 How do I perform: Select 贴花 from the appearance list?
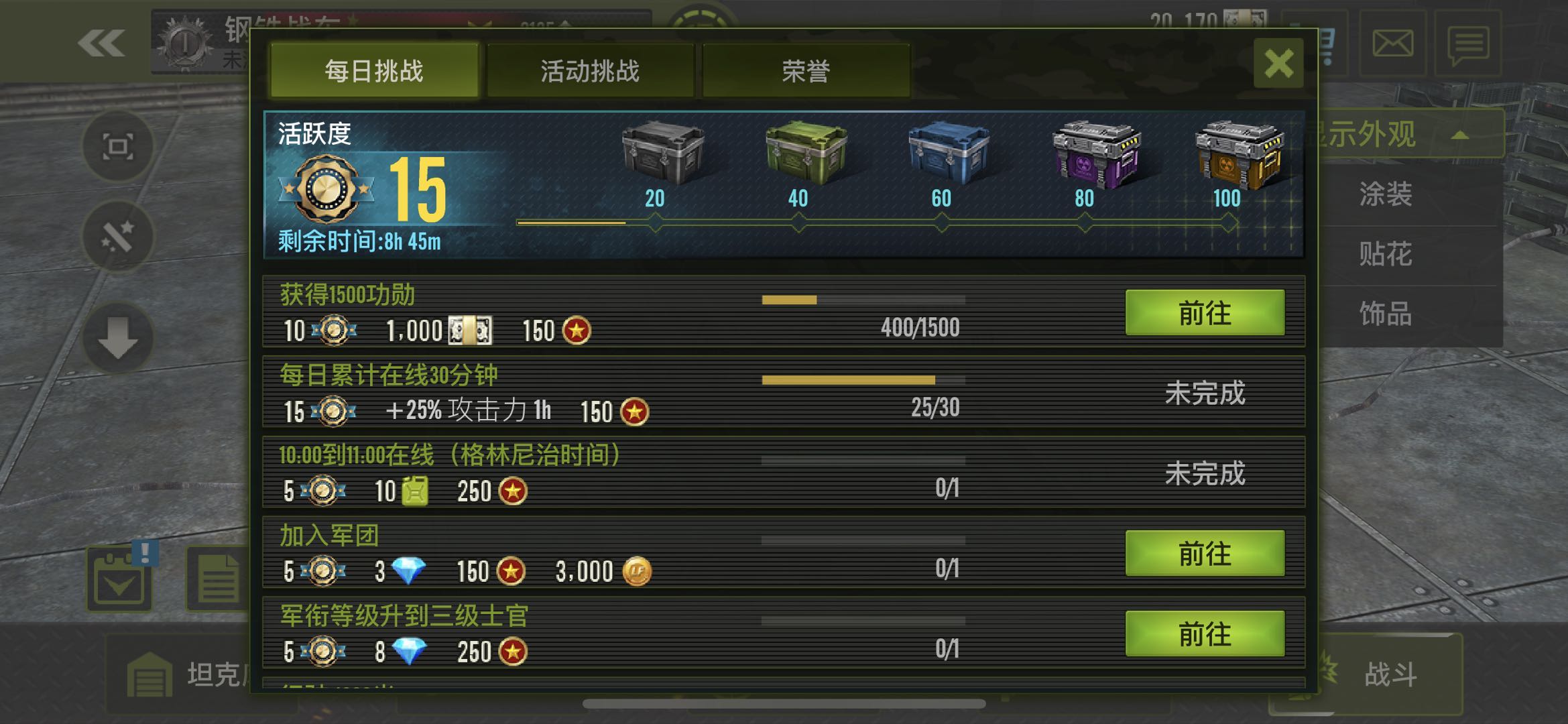coord(1385,254)
